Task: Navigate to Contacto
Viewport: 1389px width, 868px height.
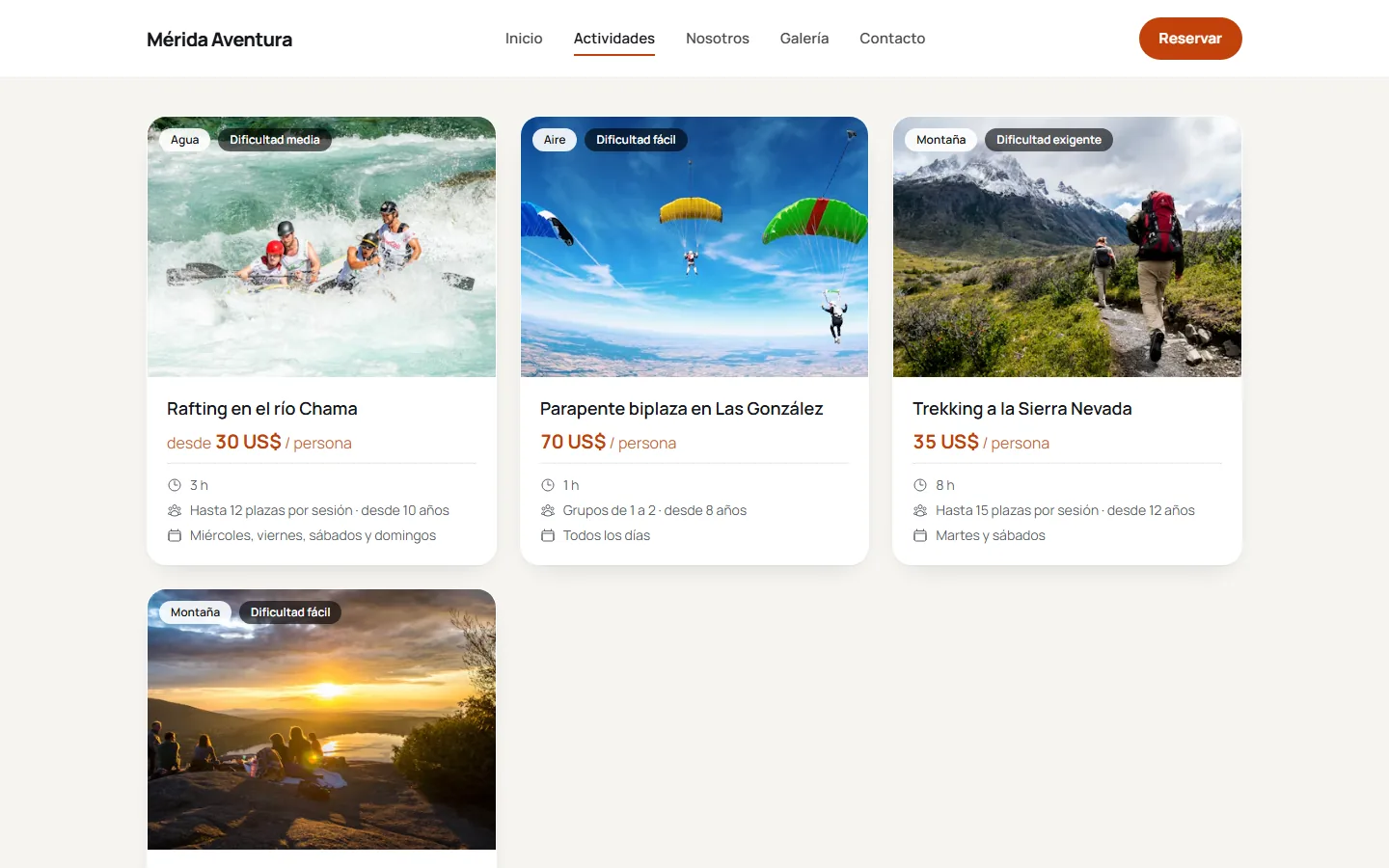Action: [x=892, y=39]
